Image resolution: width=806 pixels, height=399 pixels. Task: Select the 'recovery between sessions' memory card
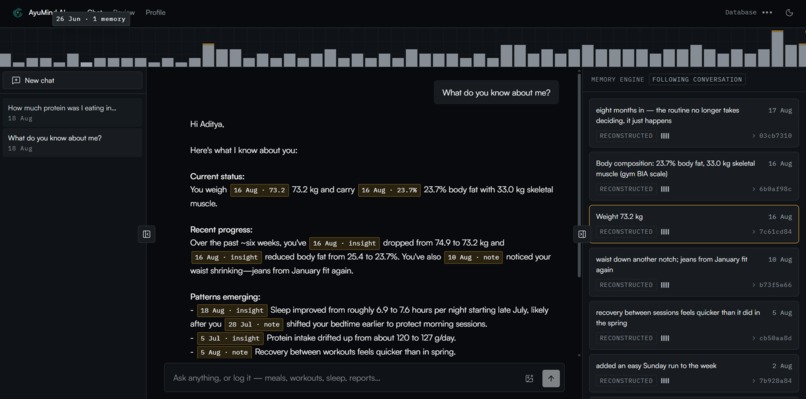[x=693, y=325]
